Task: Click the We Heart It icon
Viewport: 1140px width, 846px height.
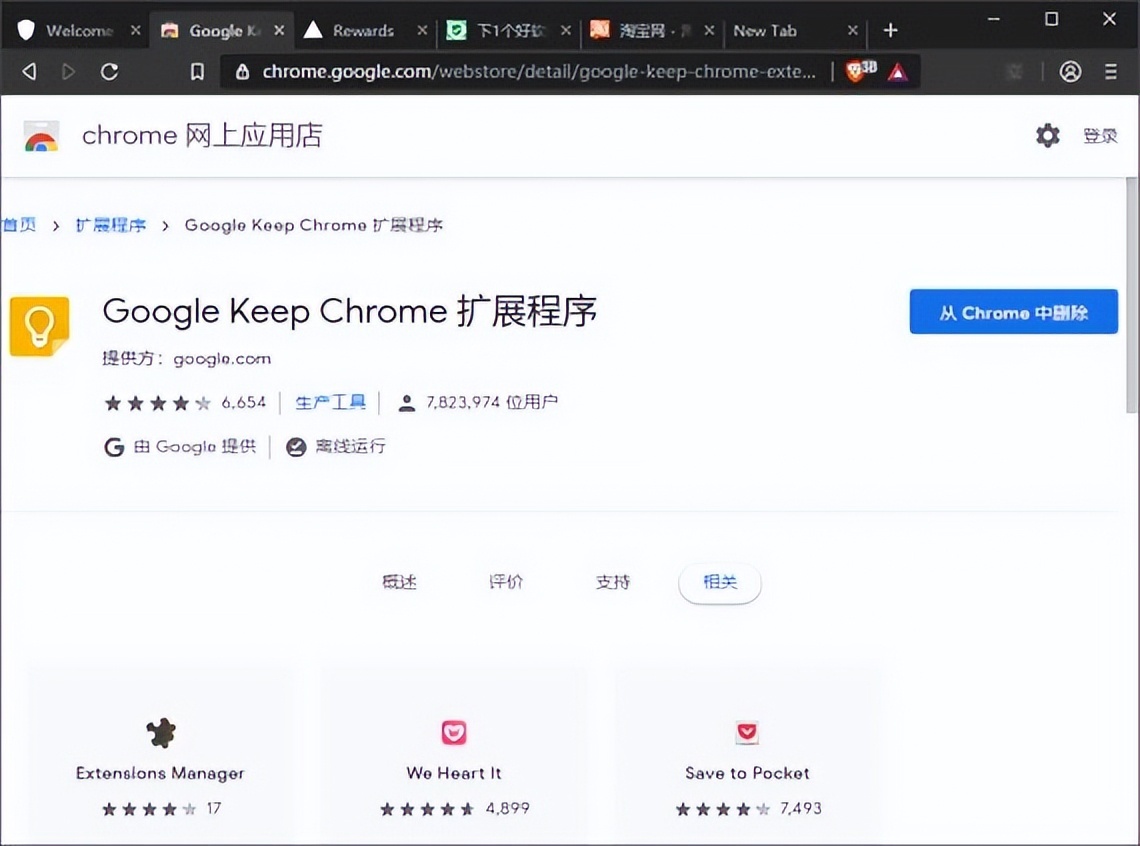Action: pyautogui.click(x=454, y=733)
